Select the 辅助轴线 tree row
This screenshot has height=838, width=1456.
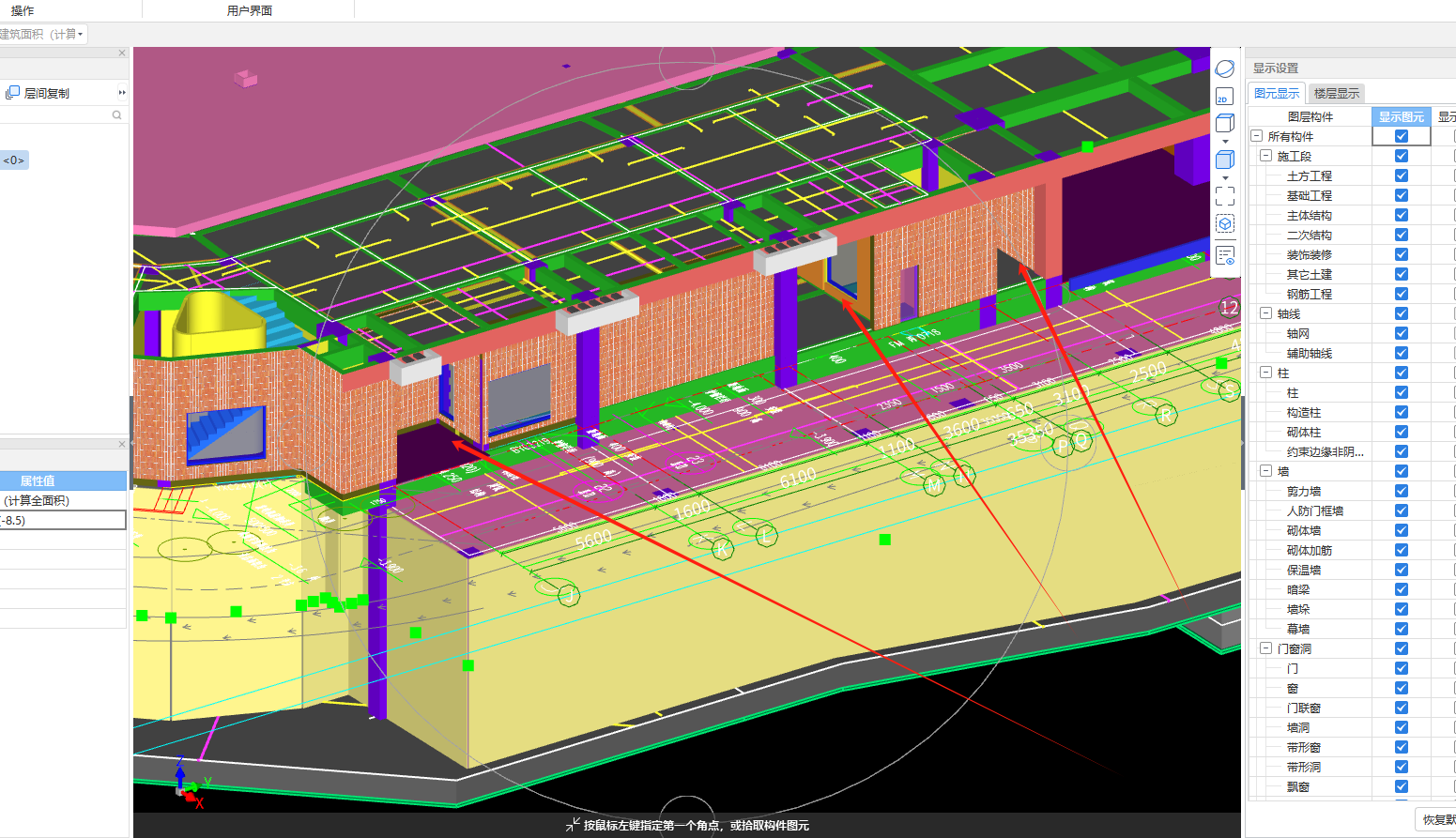click(1310, 353)
